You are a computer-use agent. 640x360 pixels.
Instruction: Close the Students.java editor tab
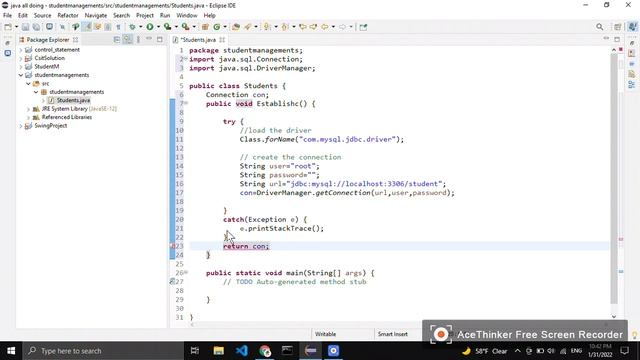click(222, 40)
